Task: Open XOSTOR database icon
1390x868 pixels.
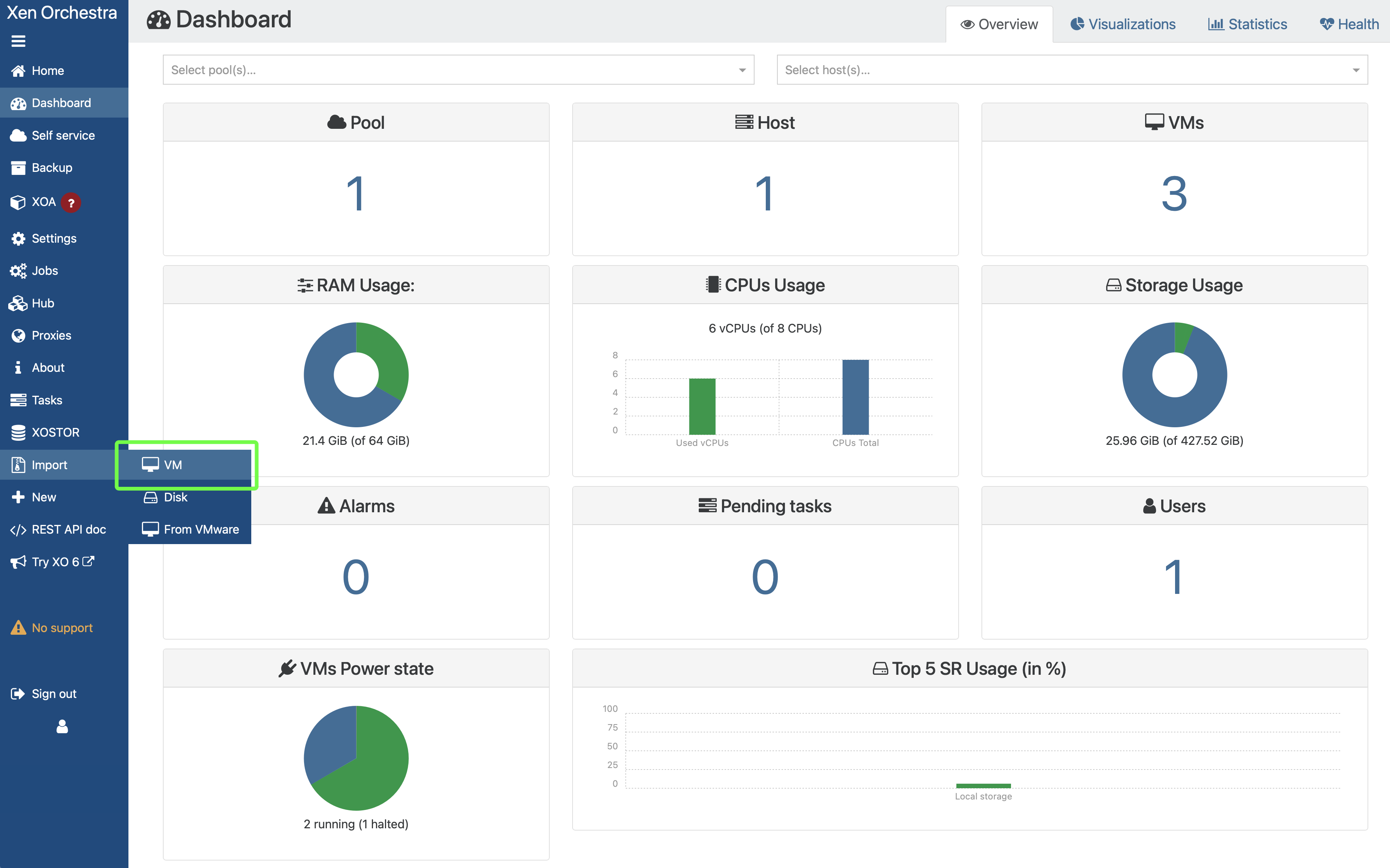Action: 18,432
